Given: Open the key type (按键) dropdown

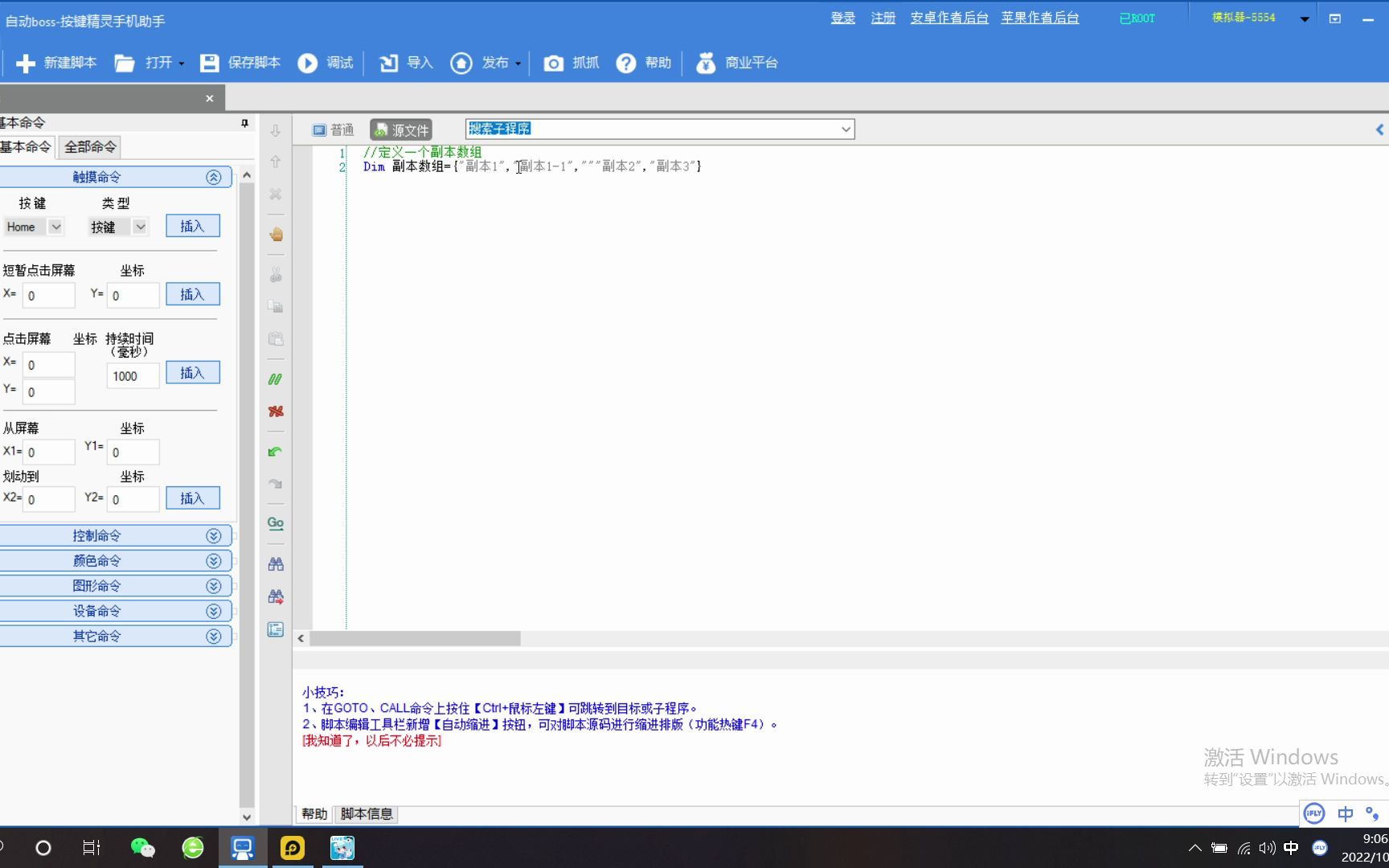Looking at the screenshot, I should tap(140, 227).
